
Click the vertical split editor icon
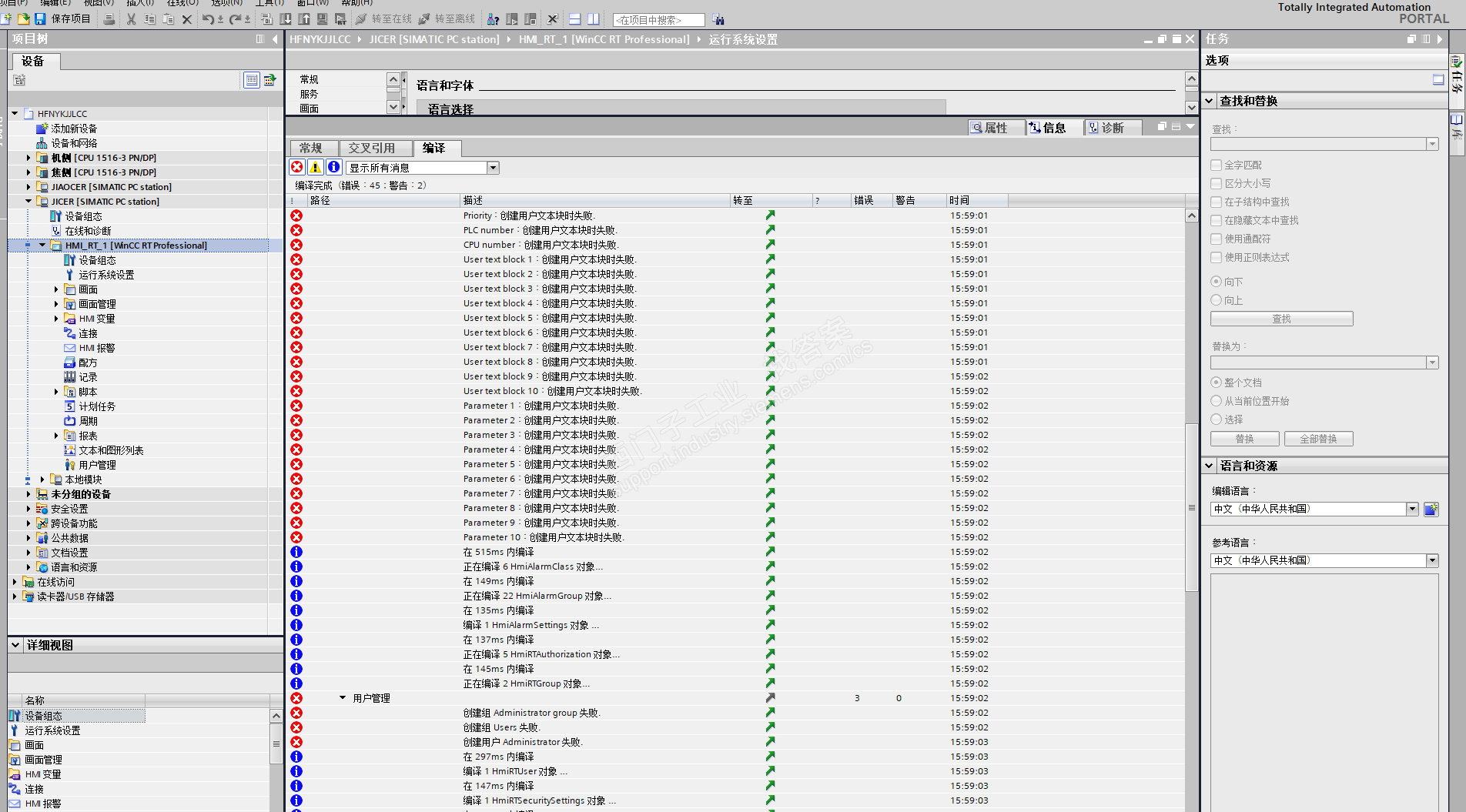click(594, 19)
